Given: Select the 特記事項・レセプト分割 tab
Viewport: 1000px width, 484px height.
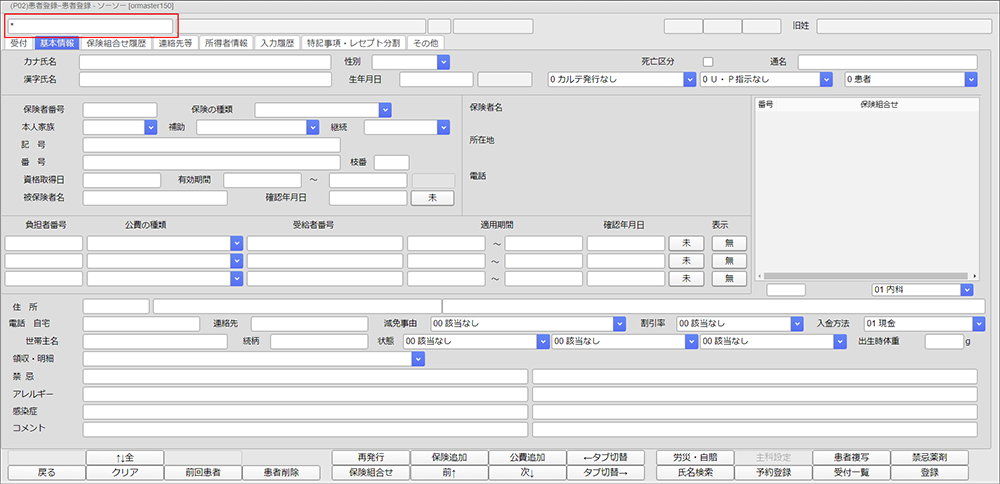Looking at the screenshot, I should (x=353, y=43).
